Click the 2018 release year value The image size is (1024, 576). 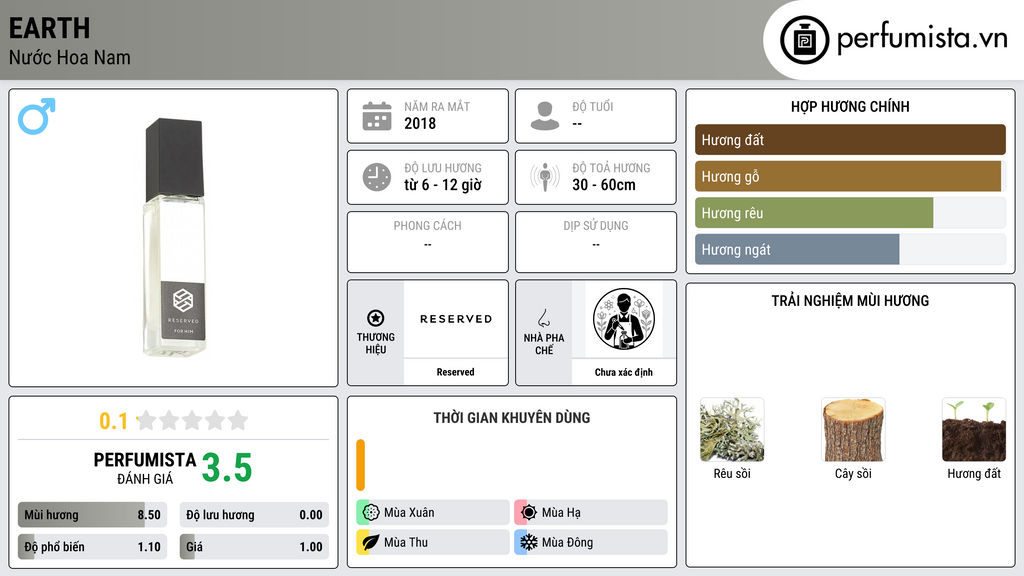click(420, 123)
